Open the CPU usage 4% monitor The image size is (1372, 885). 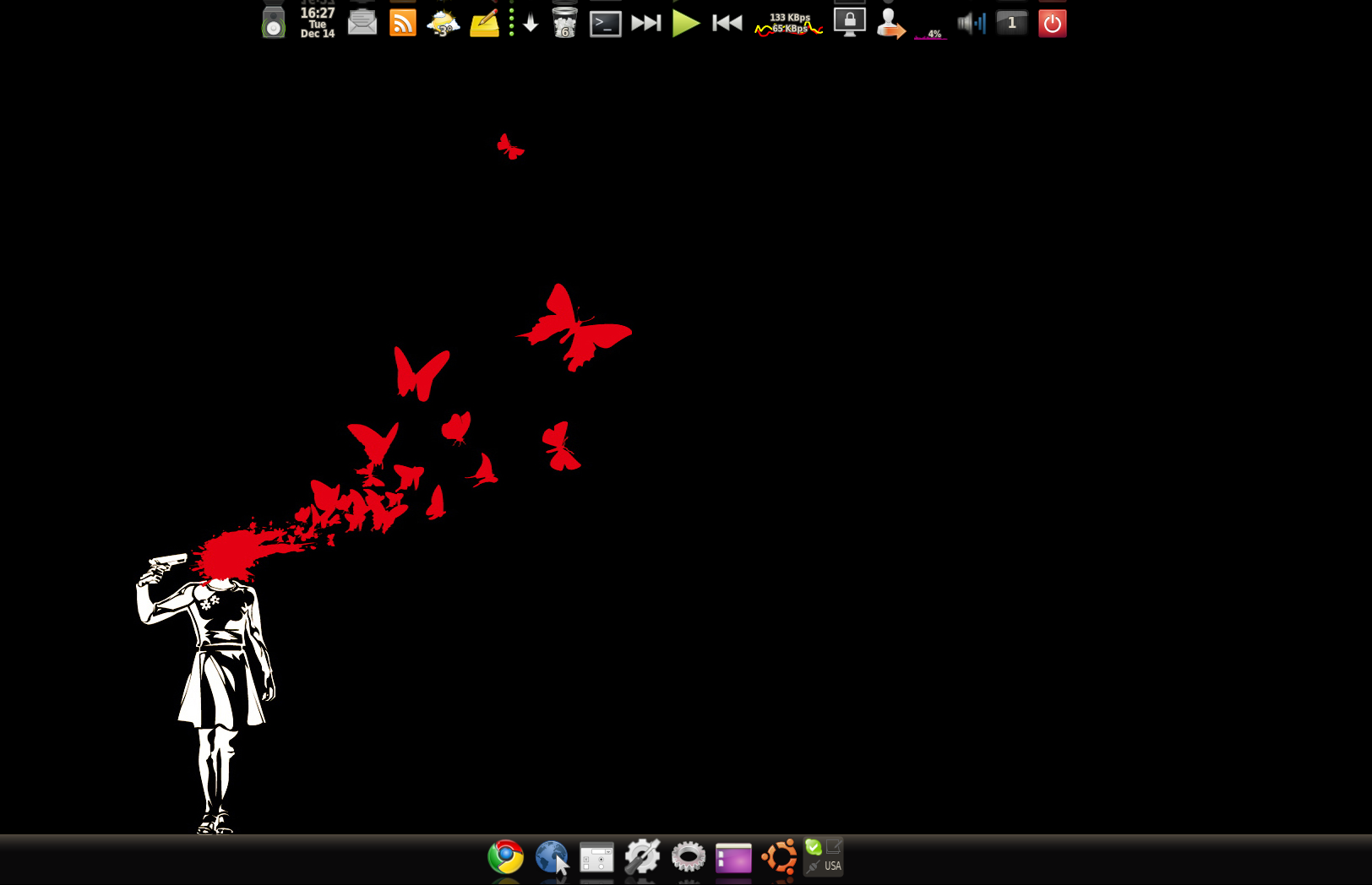click(x=931, y=34)
